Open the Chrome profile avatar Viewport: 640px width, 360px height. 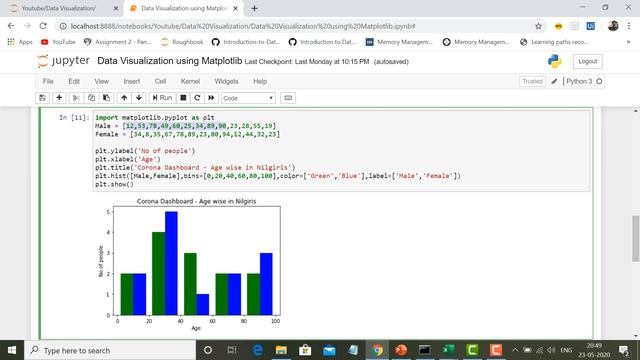(613, 26)
